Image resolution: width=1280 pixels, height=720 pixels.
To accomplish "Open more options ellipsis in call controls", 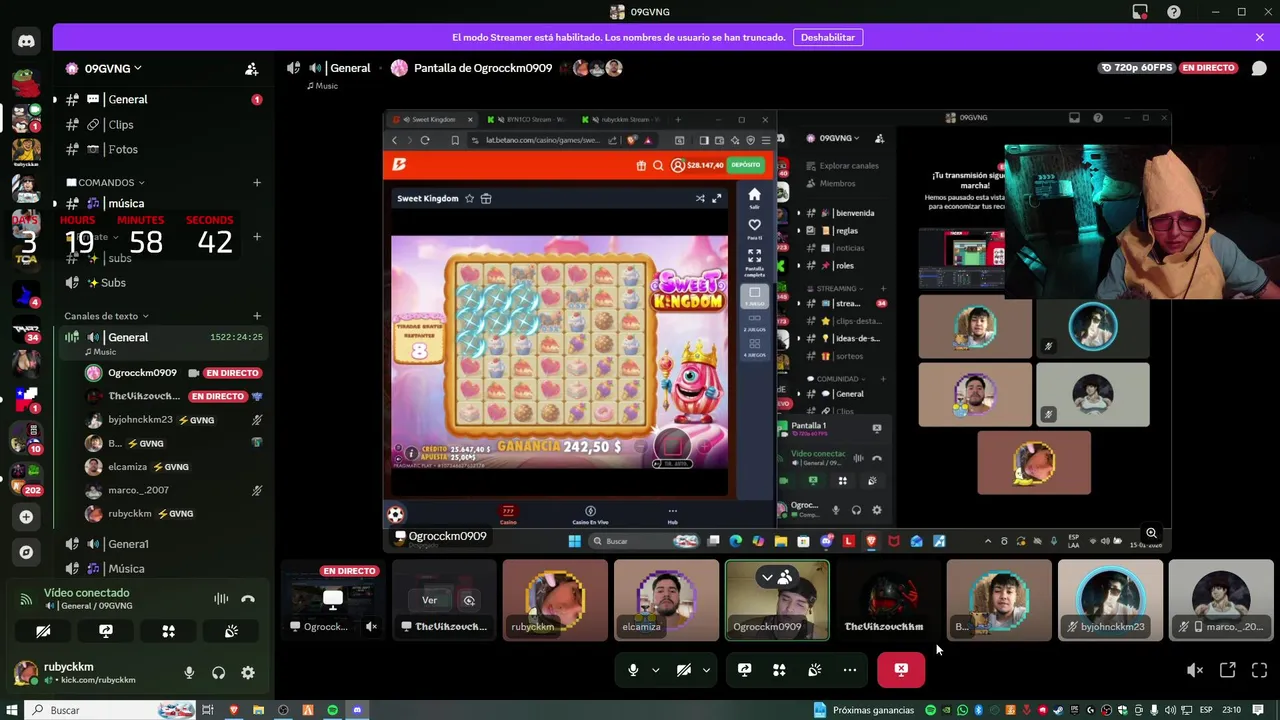I will coord(850,670).
